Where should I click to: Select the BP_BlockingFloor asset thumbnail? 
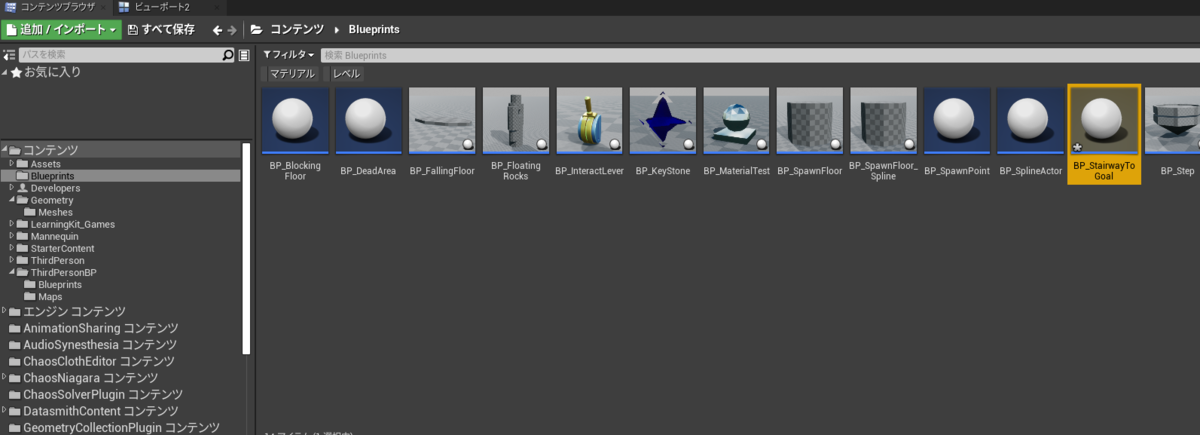295,121
